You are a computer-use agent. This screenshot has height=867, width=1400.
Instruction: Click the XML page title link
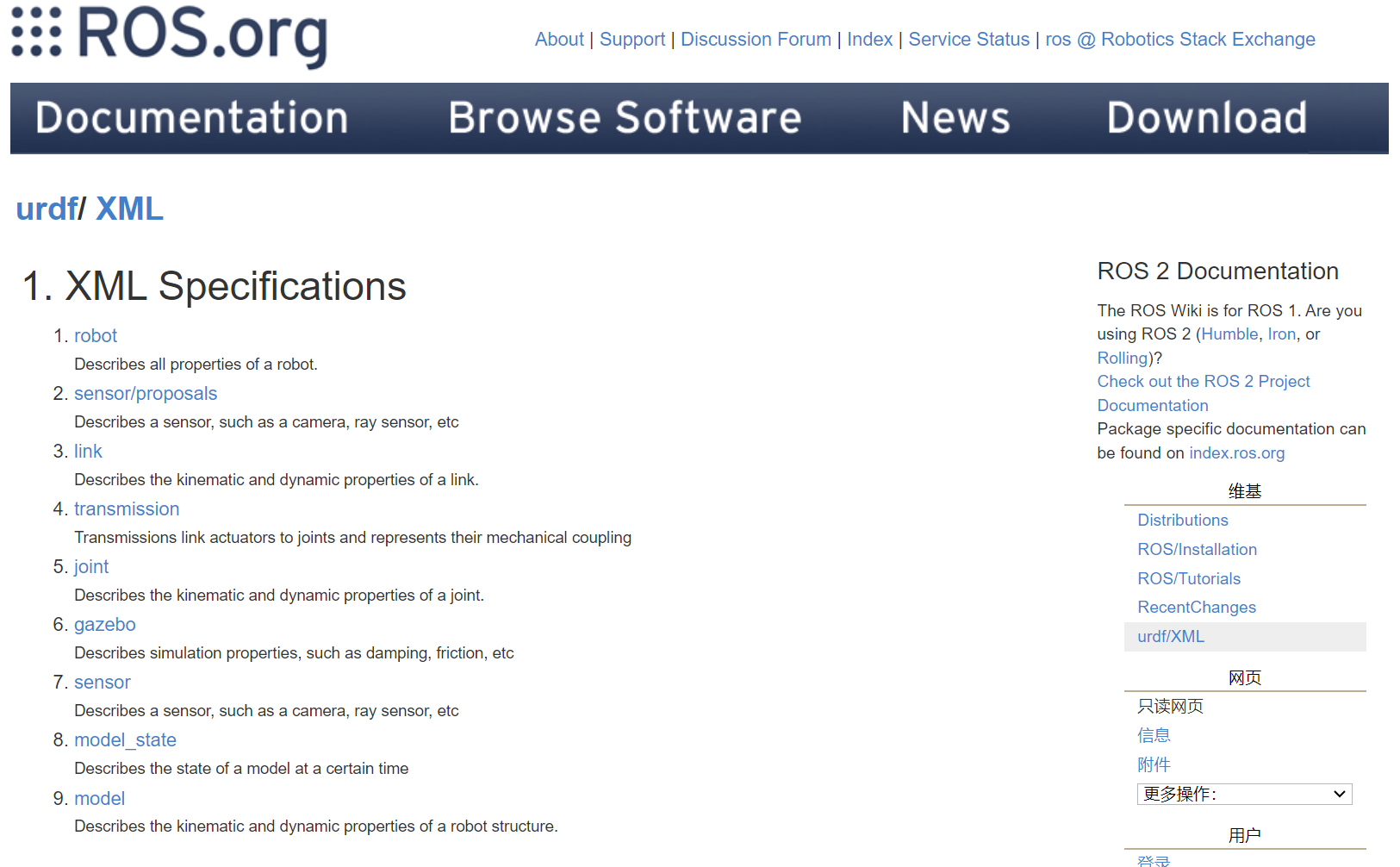[x=129, y=209]
